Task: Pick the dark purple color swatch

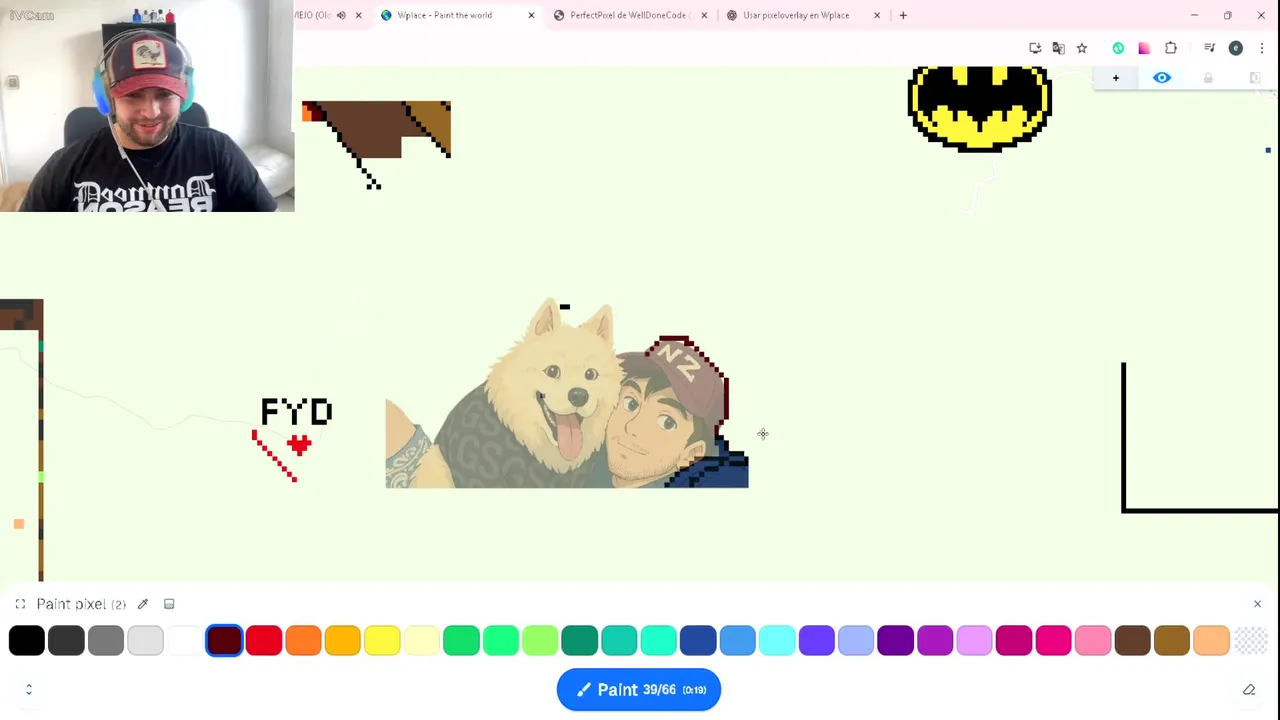Action: coord(896,640)
